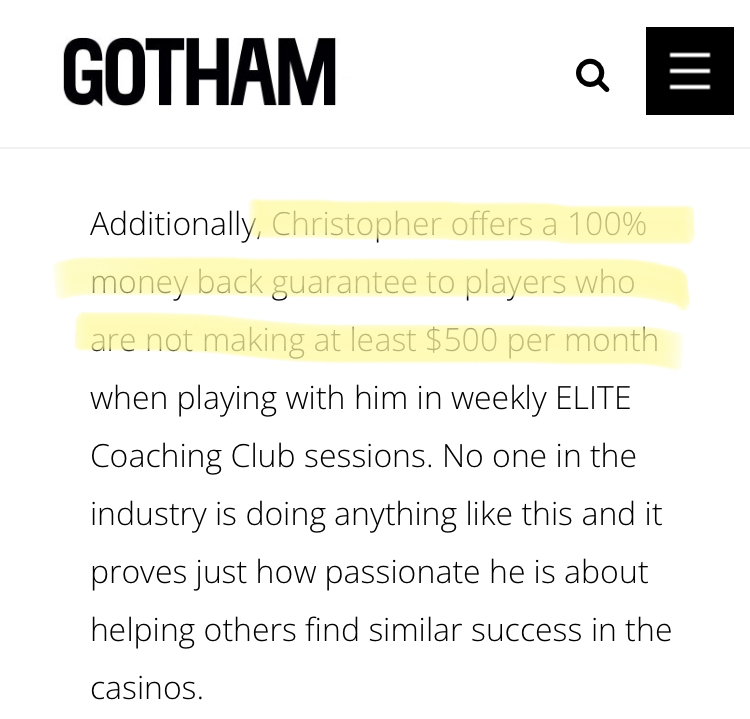Viewport: 750px width, 719px height.
Task: Click the highlighted phrase "$500 per month"
Action: [x=541, y=340]
